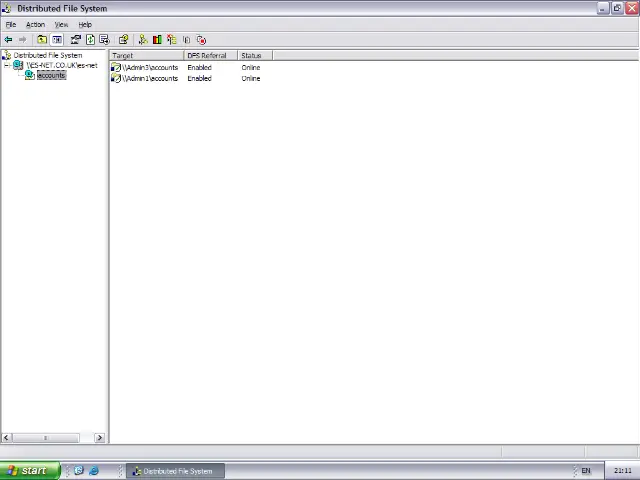Open the Help menu
The width and height of the screenshot is (640, 480).
coord(85,24)
